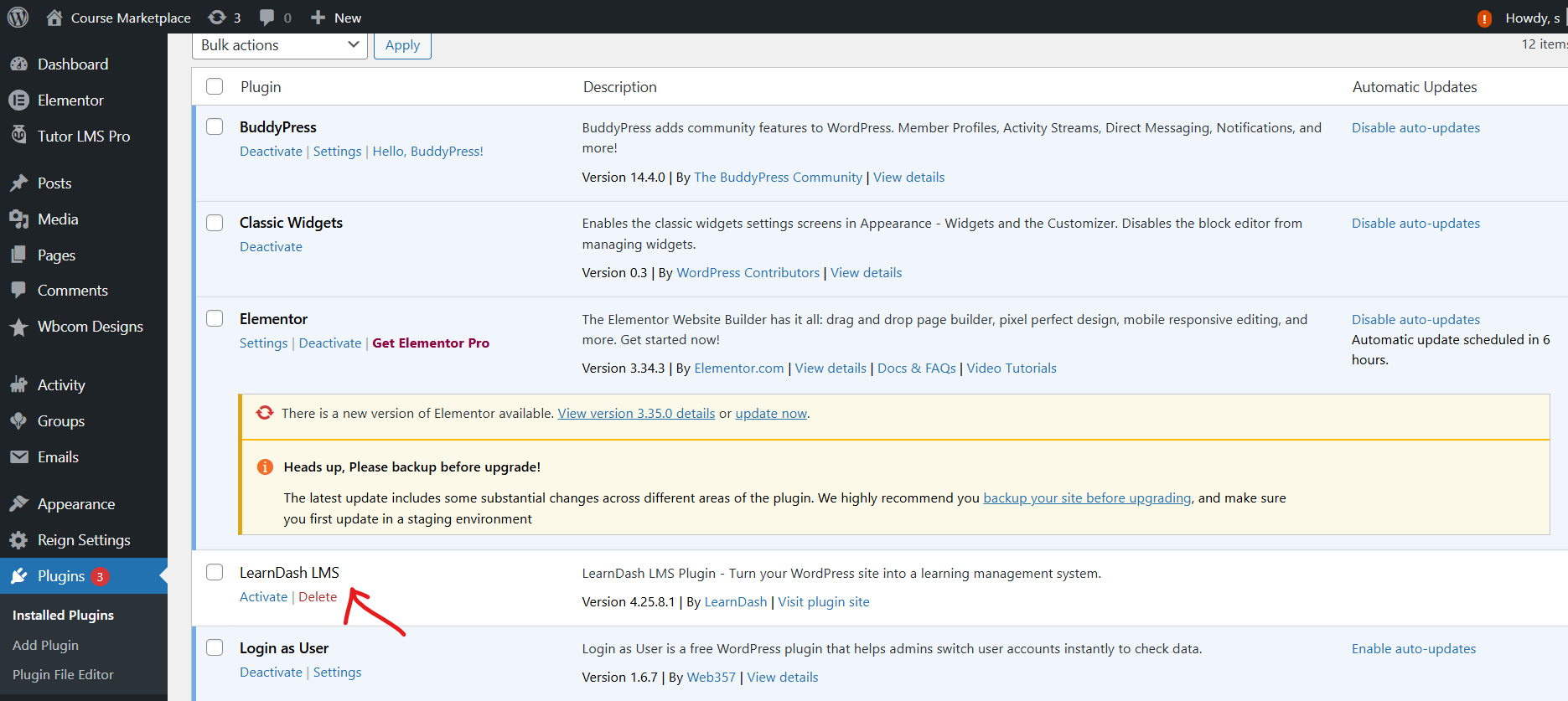Check the LearnDash LMS plugin checkbox

[215, 572]
